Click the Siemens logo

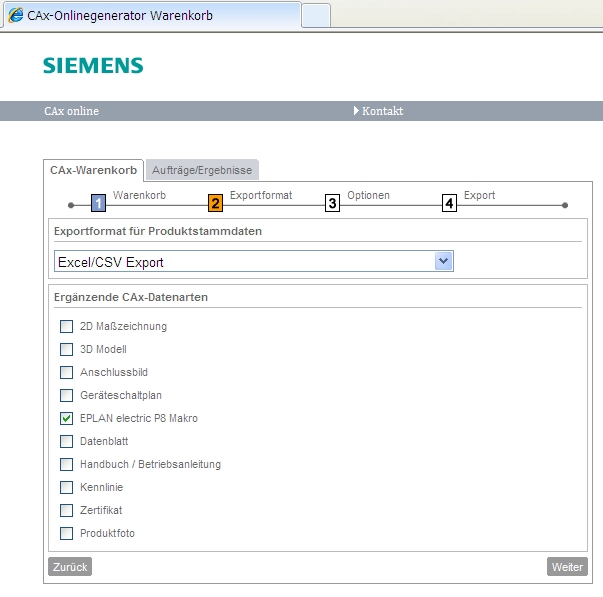tap(93, 65)
